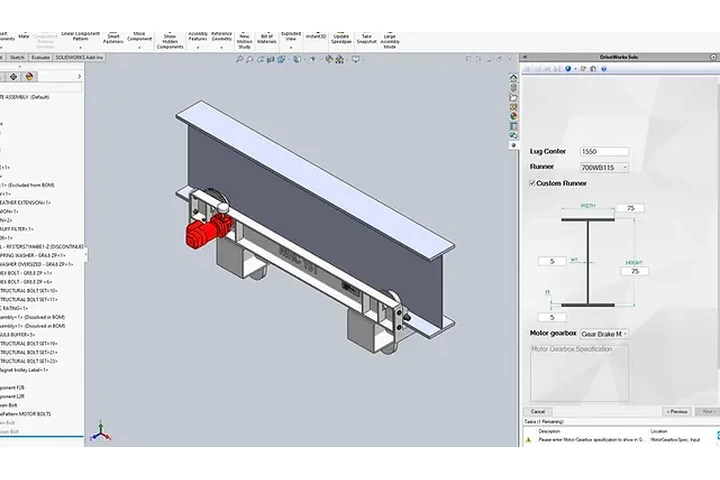Select the Pattern MOTOR BOLTS tree item
Viewport: 720px width, 480px height.
(25, 414)
